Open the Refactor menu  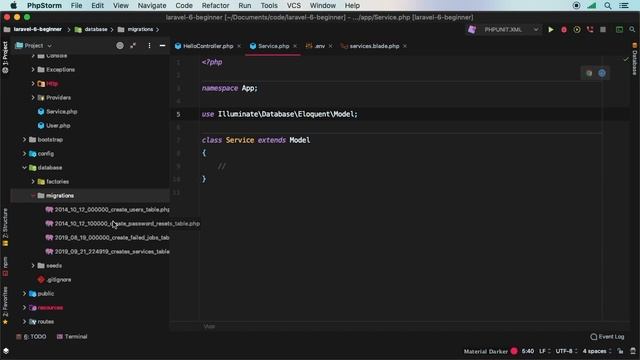(215, 6)
